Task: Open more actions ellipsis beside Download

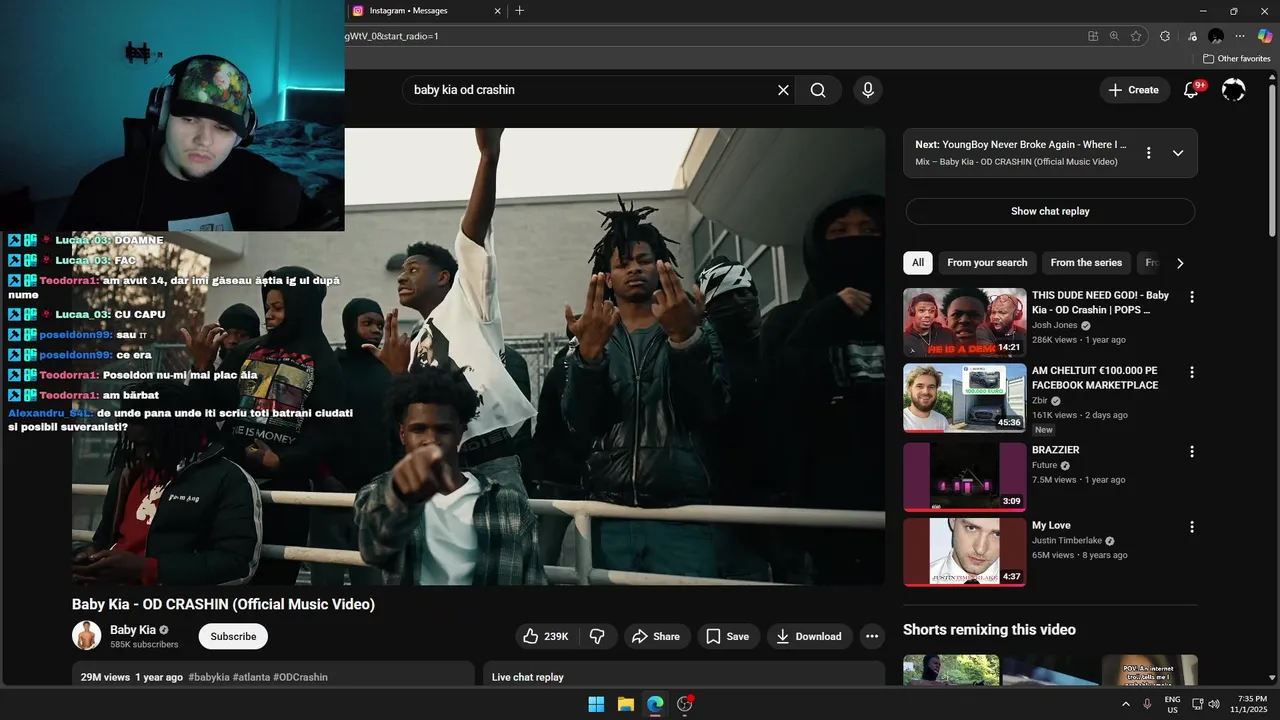Action: [872, 636]
